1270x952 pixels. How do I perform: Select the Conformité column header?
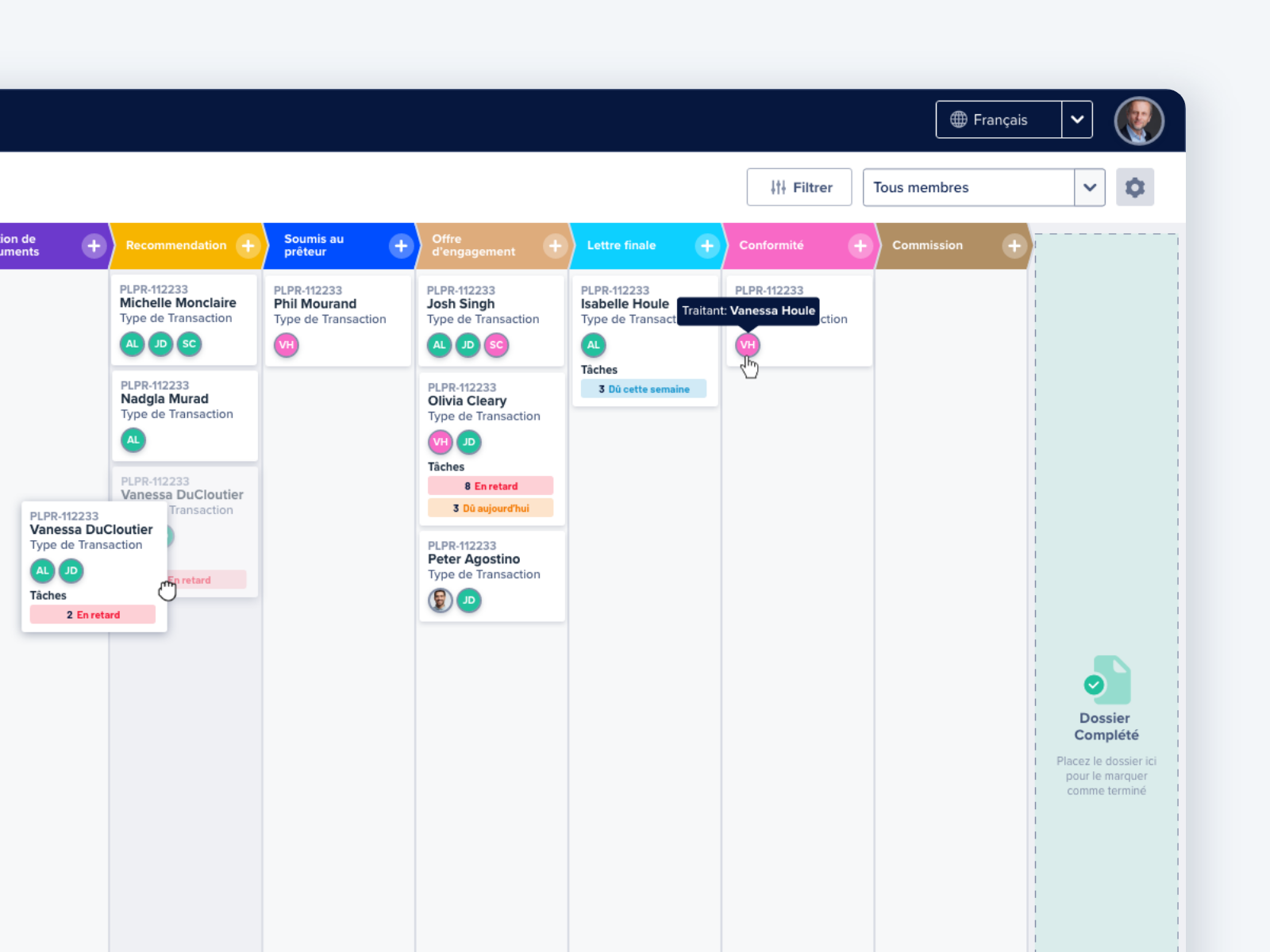(771, 245)
